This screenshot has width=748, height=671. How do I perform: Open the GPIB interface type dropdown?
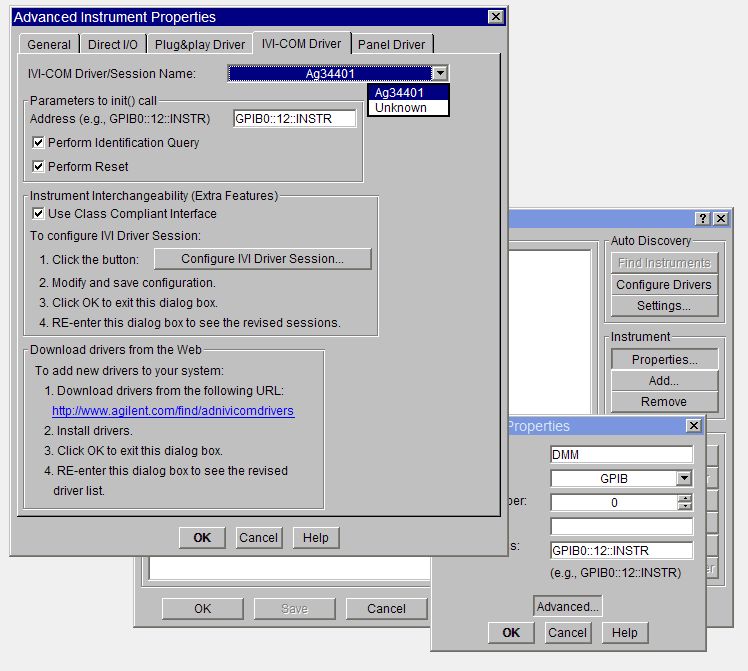684,479
